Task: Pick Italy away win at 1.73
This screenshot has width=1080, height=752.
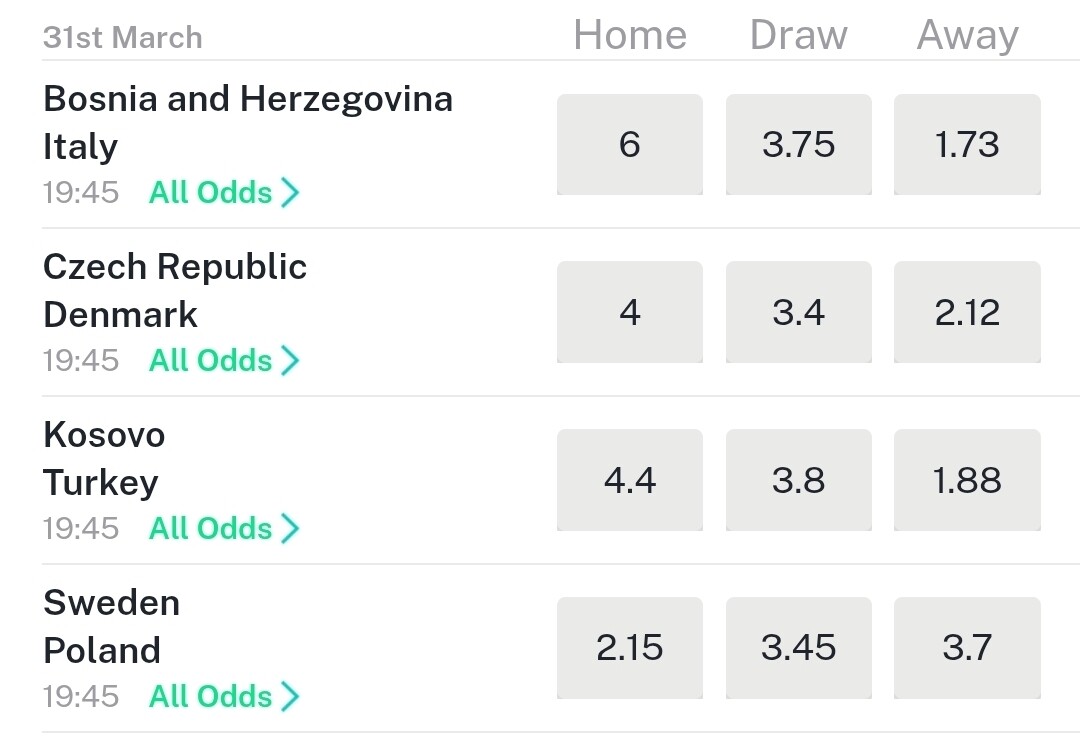Action: pyautogui.click(x=967, y=145)
